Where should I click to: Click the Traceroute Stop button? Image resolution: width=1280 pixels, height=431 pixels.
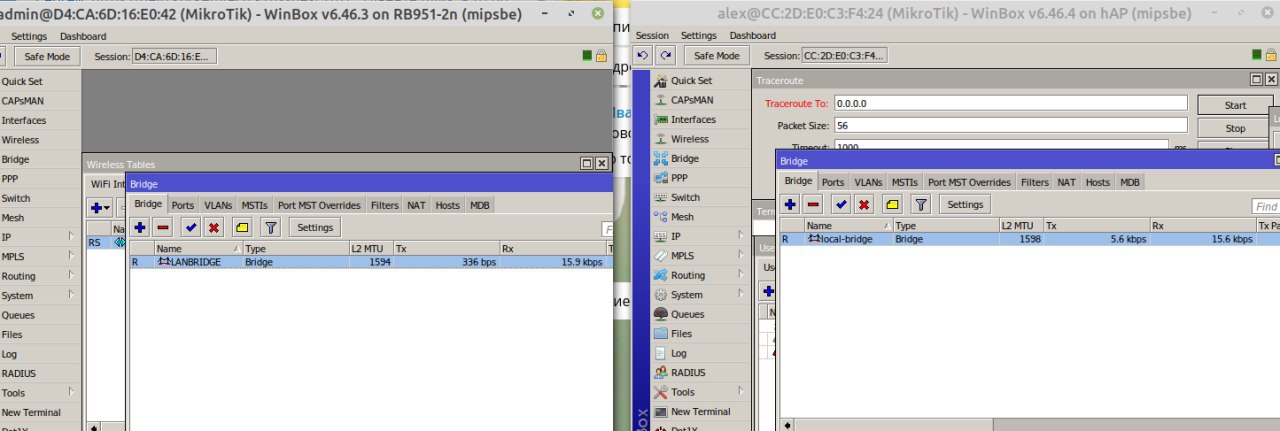coord(1235,129)
